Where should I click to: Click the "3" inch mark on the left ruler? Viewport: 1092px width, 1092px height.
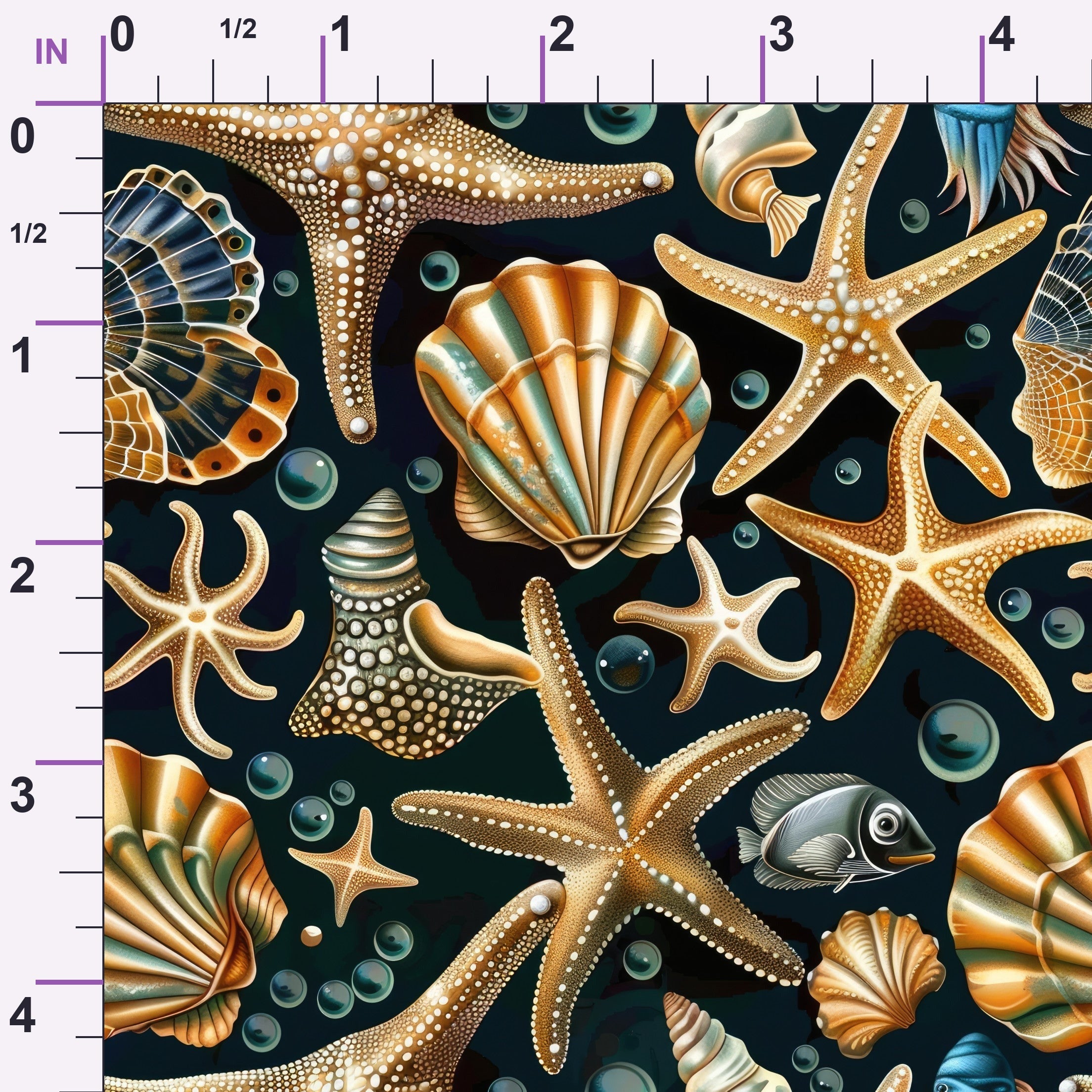(23, 795)
